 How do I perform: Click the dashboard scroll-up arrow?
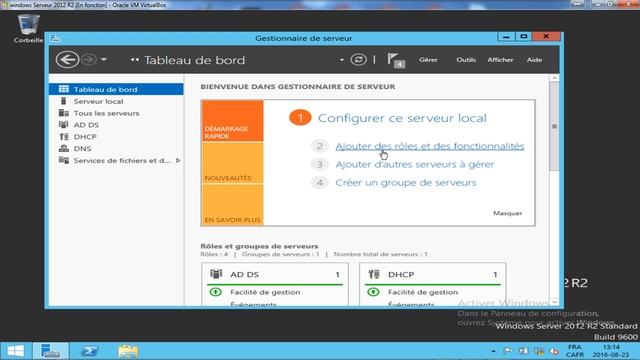point(554,78)
